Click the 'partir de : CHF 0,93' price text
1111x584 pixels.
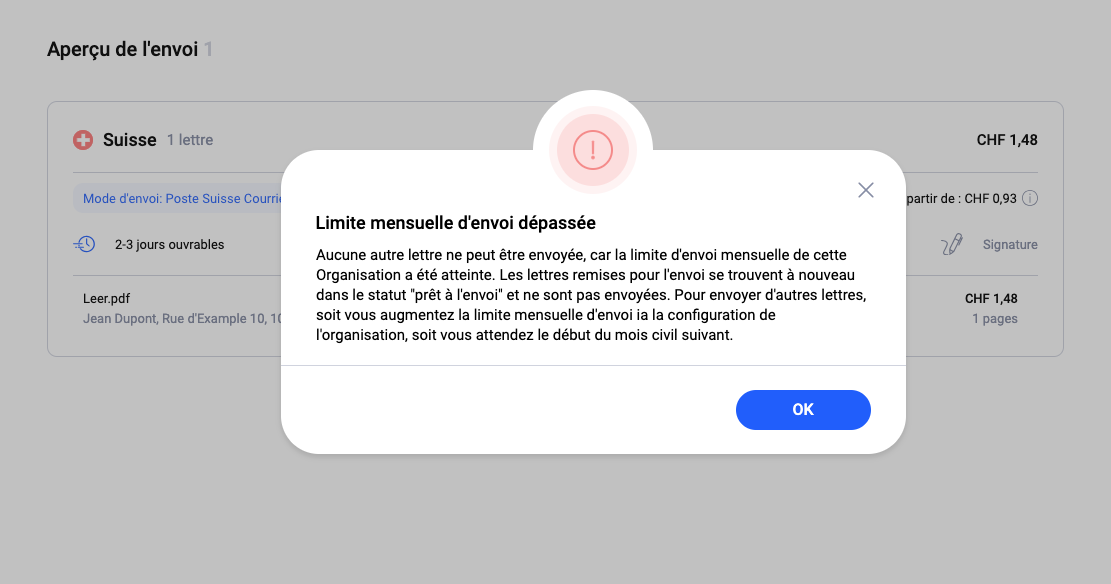tap(960, 198)
